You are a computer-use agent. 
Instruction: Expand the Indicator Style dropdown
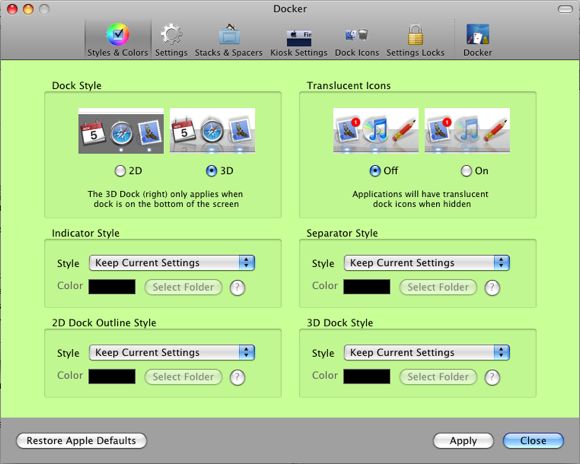[x=172, y=263]
